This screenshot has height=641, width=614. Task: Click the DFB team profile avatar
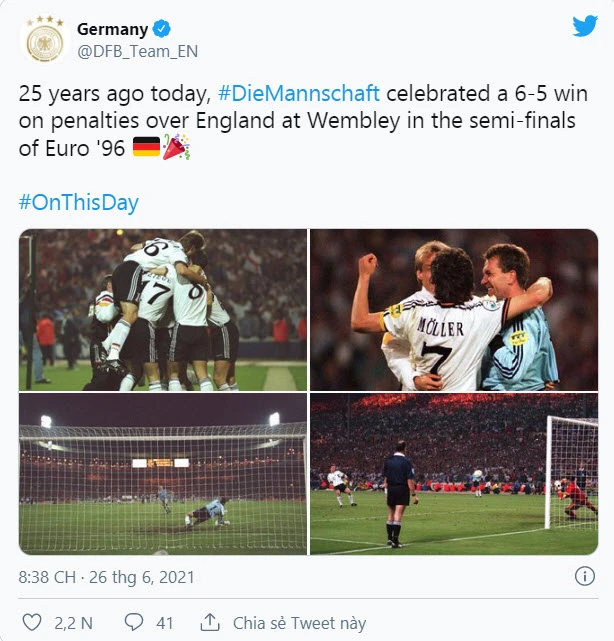coord(44,39)
